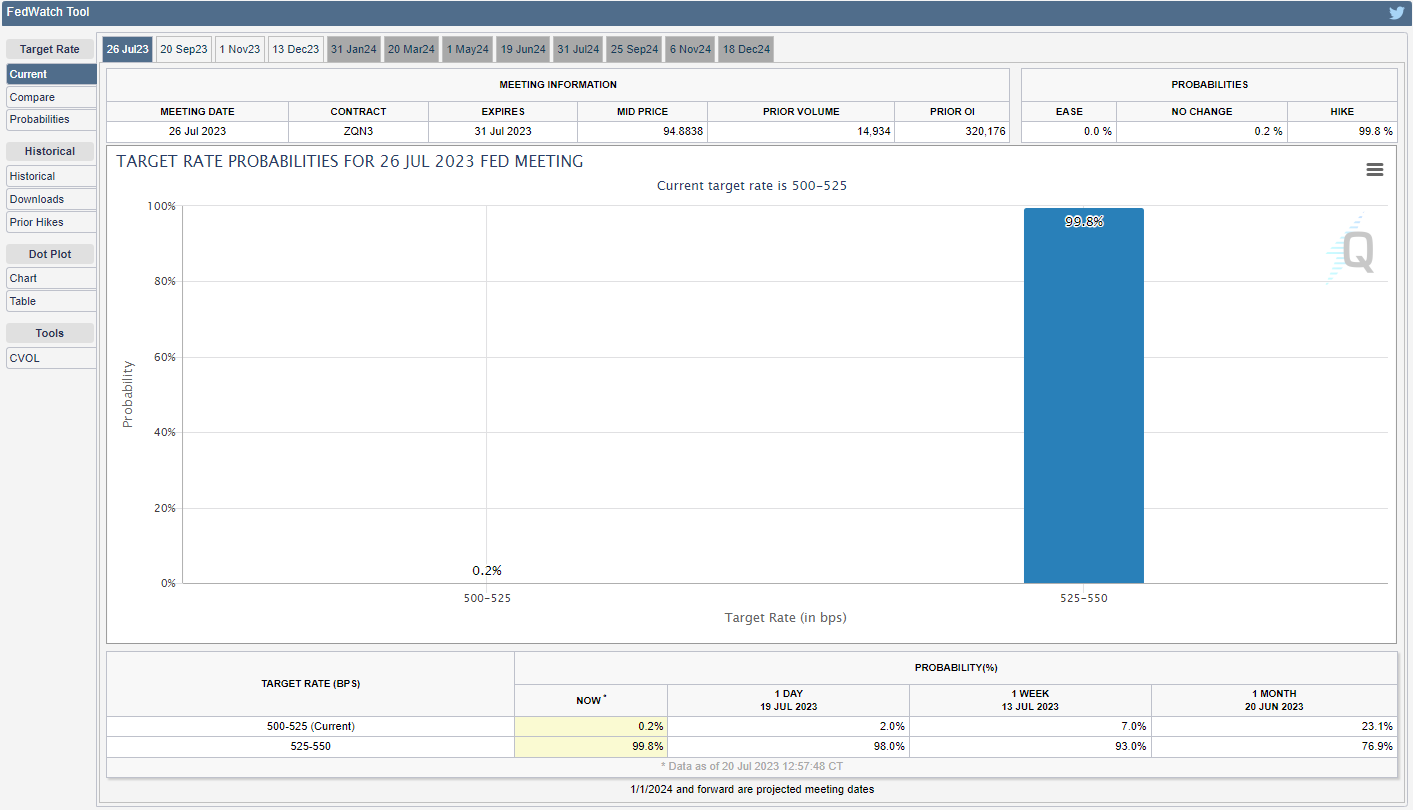This screenshot has width=1413, height=810.
Task: Open the chart hamburger menu
Action: click(x=1374, y=170)
